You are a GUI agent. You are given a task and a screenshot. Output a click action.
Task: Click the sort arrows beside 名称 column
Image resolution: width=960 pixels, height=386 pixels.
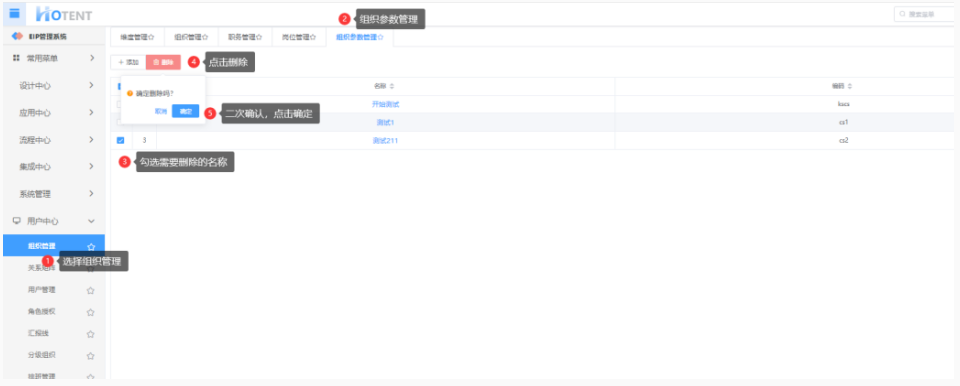392,86
